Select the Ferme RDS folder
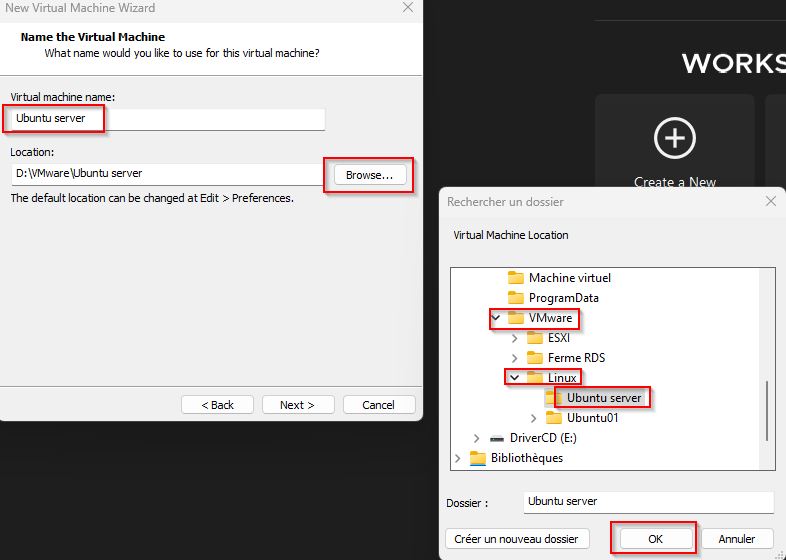This screenshot has height=560, width=786. pyautogui.click(x=576, y=358)
